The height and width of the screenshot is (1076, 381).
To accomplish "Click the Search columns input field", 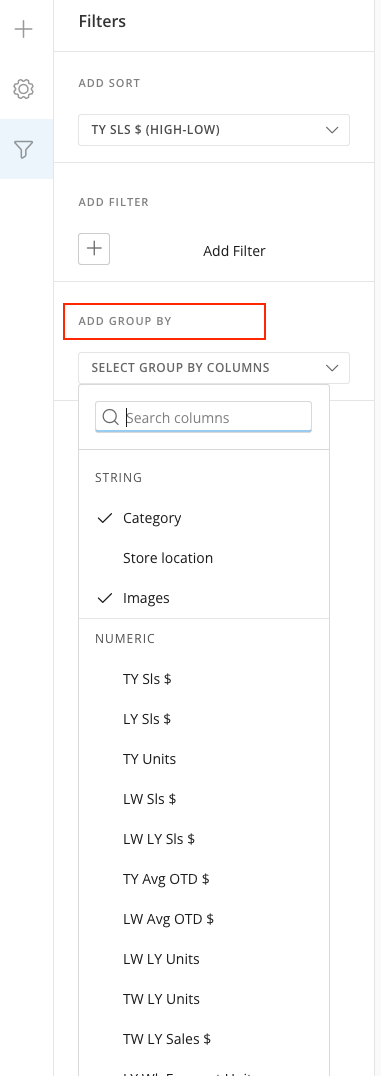I will (203, 417).
